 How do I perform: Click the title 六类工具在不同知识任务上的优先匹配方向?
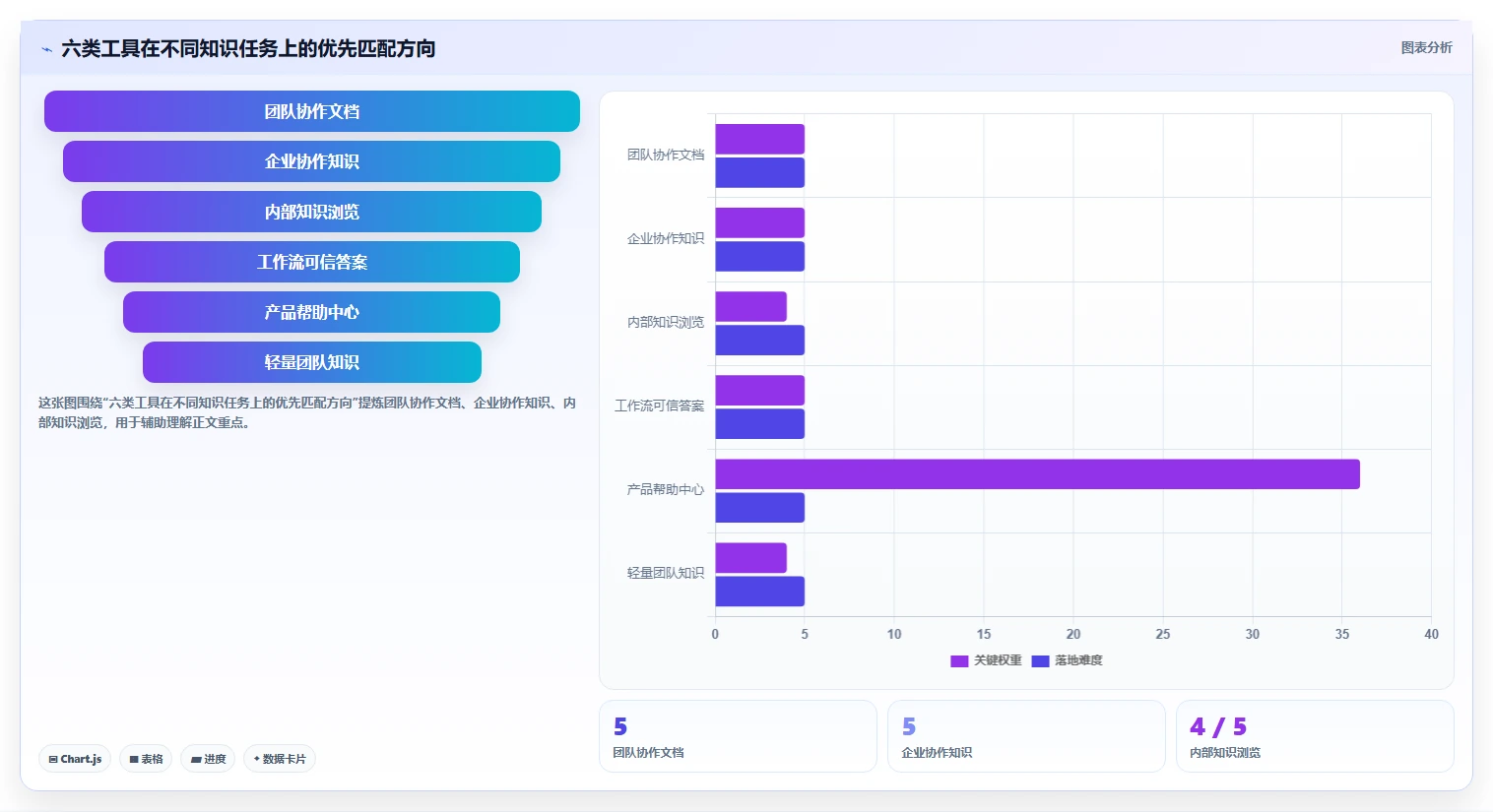tap(248, 48)
